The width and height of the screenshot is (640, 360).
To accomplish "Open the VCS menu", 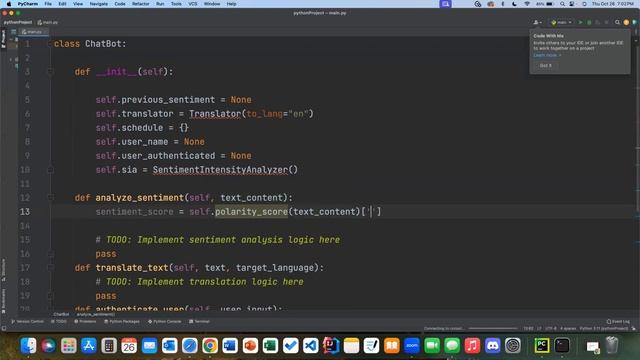I will click(x=193, y=4).
